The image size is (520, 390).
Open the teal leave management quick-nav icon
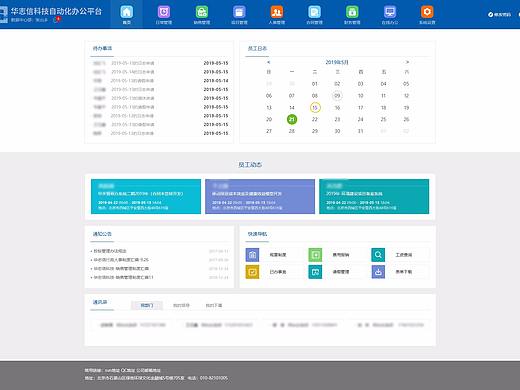[x=315, y=272]
